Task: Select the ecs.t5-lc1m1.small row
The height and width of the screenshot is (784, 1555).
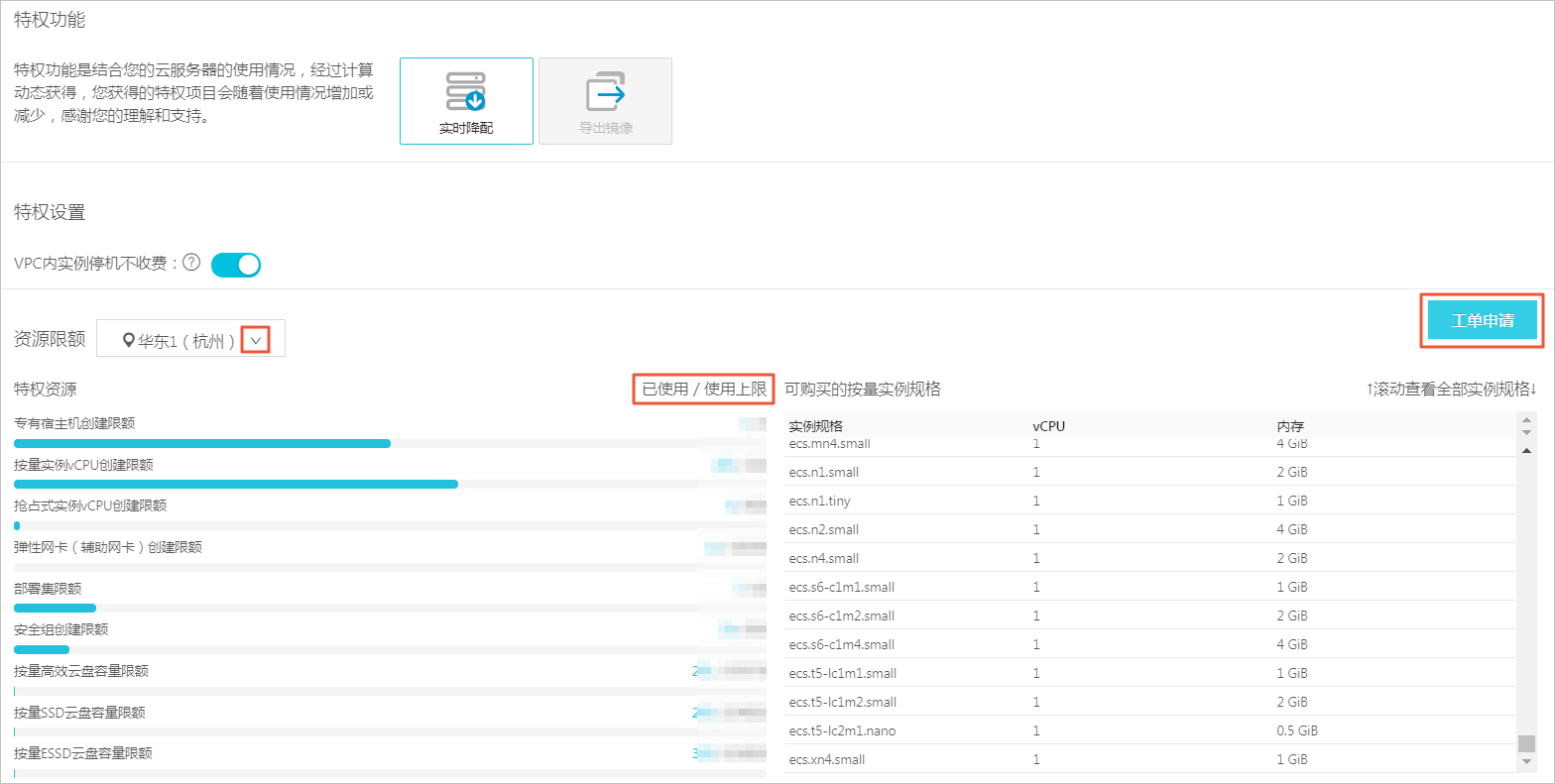Action: [x=1150, y=673]
